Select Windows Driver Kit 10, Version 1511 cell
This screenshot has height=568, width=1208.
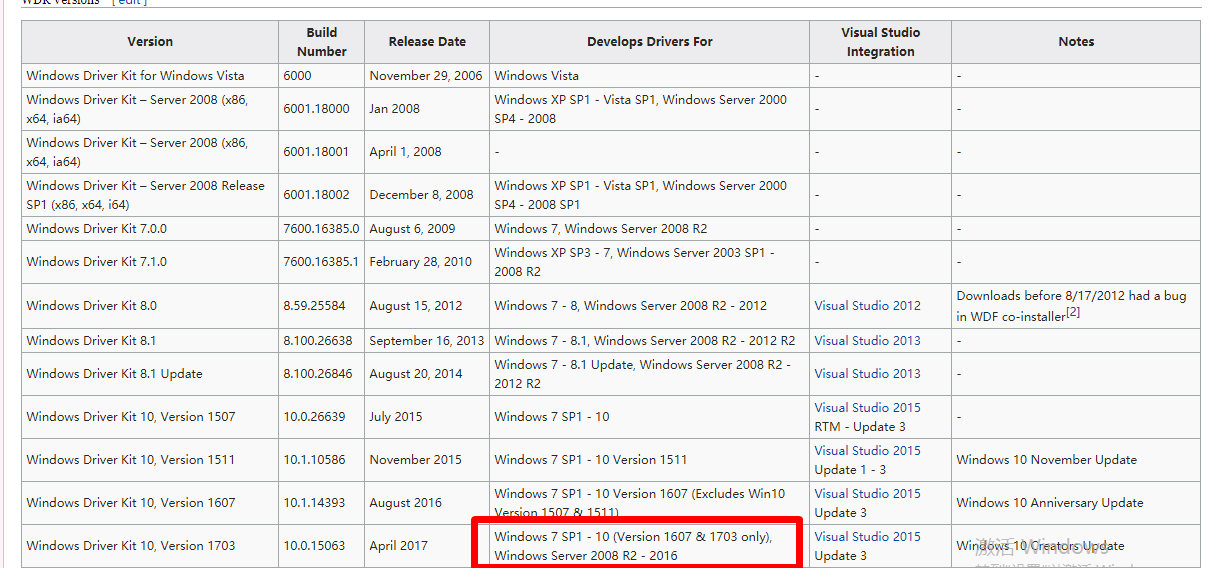[150, 460]
